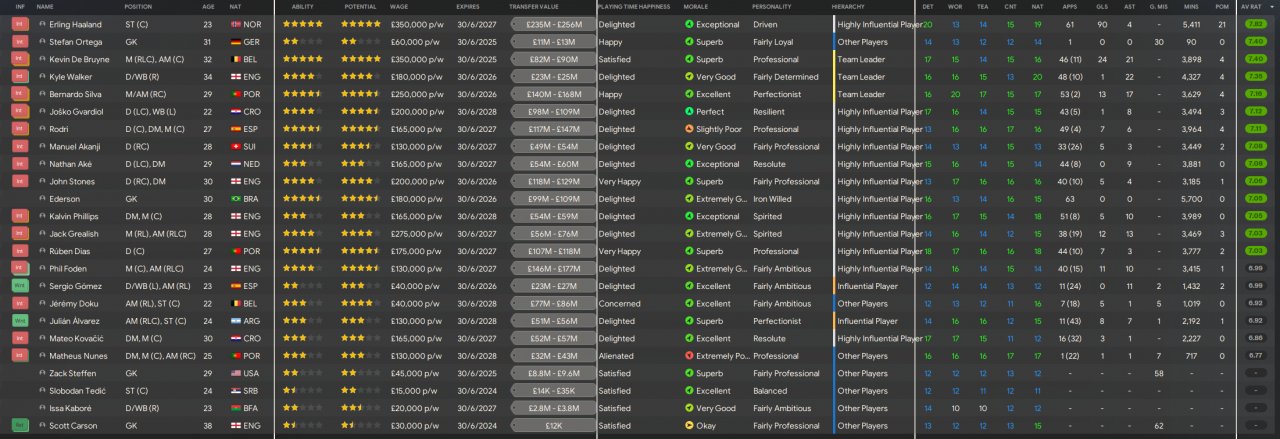
Task: Sort by the MORALE column header
Action: pyautogui.click(x=696, y=7)
